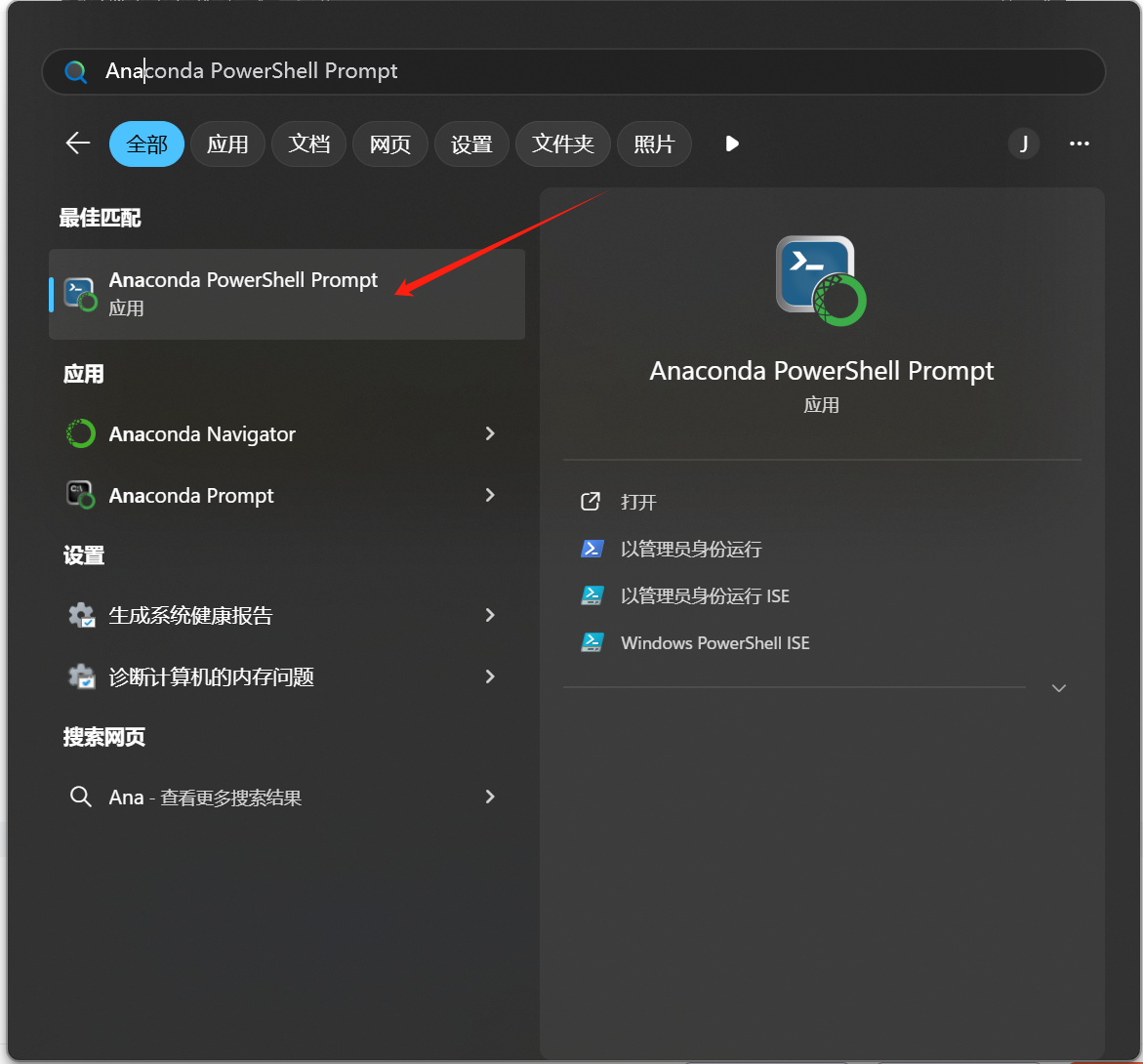Click Ana - 查看更多搜索结果 web result
This screenshot has width=1143, height=1064.
click(287, 797)
